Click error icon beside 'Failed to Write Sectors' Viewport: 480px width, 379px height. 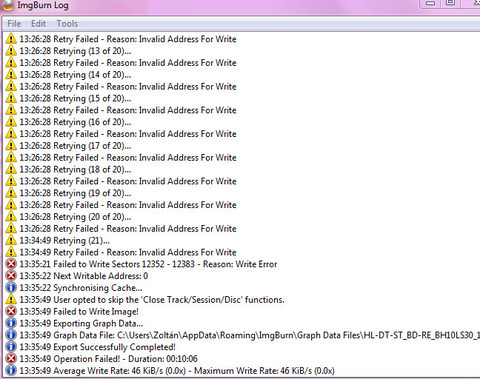(11, 264)
